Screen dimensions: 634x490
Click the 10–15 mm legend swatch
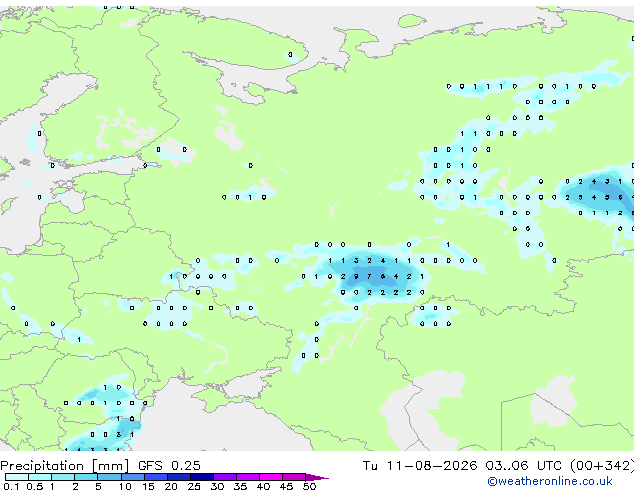[132, 477]
